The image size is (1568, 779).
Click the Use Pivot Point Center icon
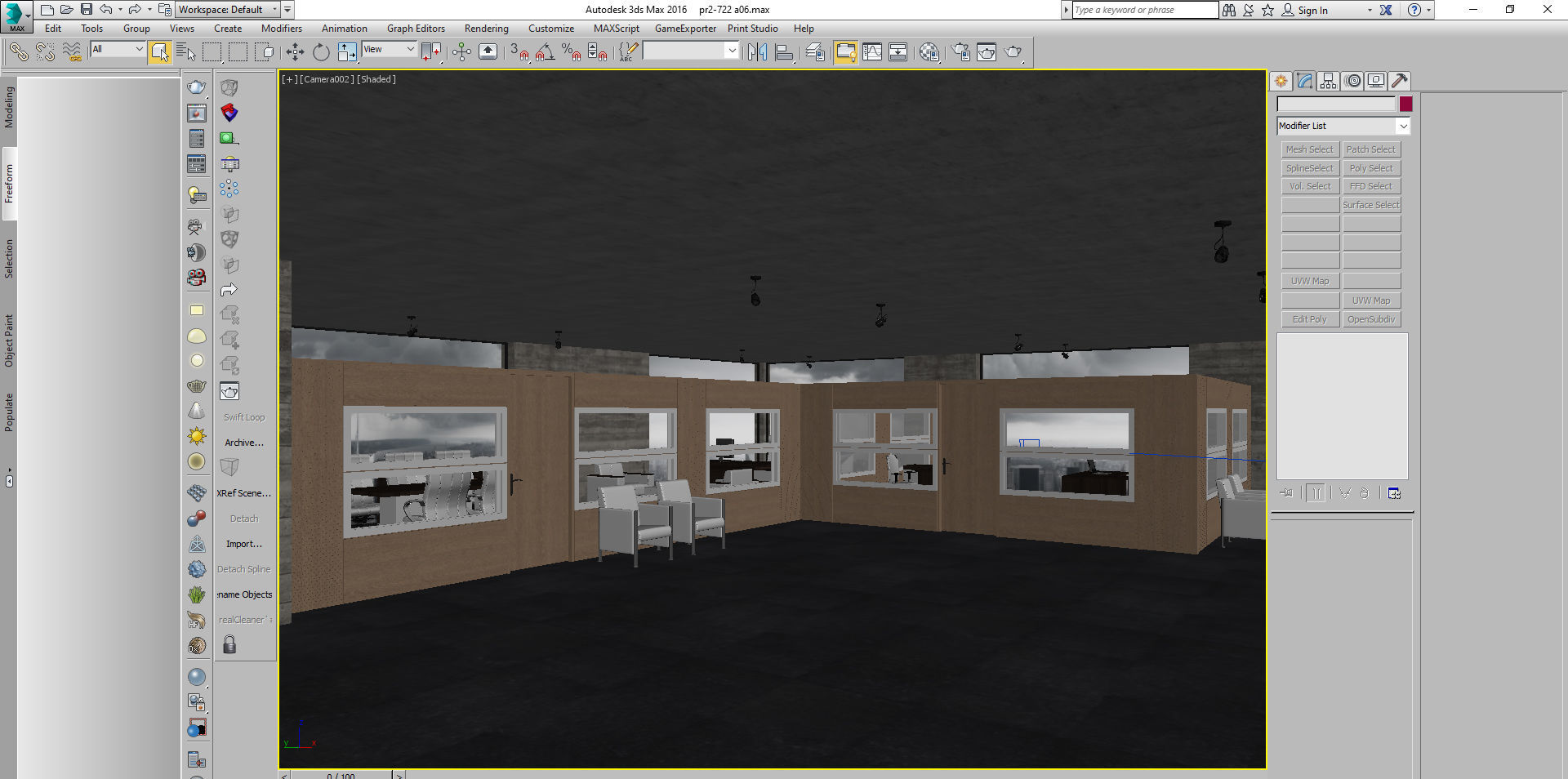click(x=431, y=52)
